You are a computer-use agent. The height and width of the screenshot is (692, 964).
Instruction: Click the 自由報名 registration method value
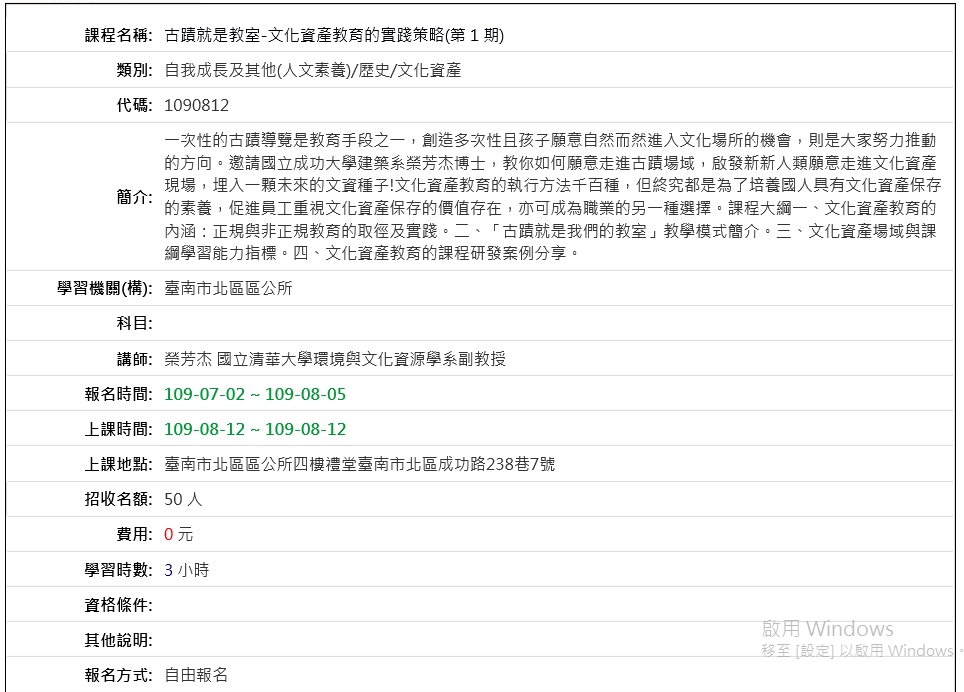click(x=196, y=675)
